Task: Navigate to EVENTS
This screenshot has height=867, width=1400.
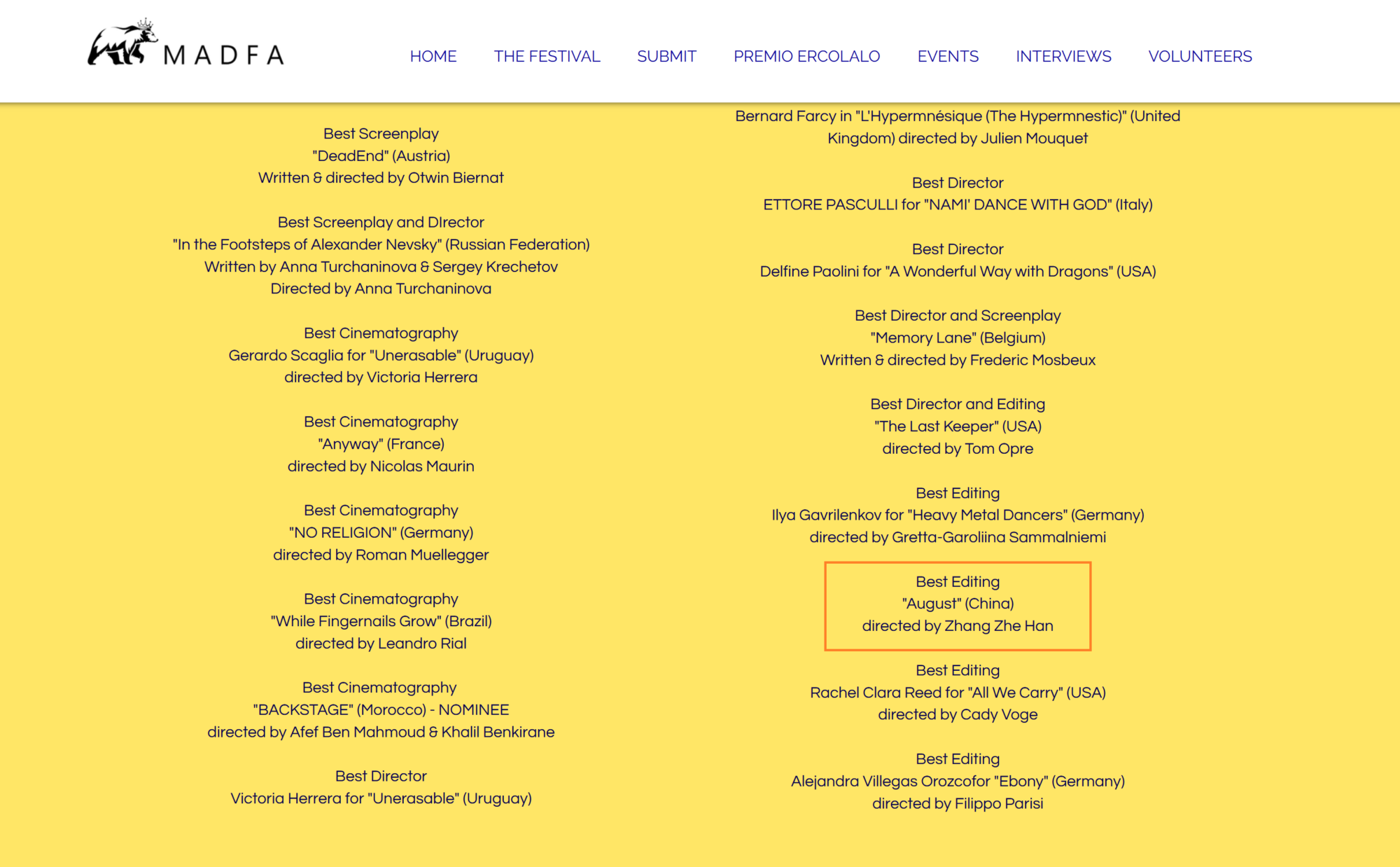Action: (x=948, y=56)
